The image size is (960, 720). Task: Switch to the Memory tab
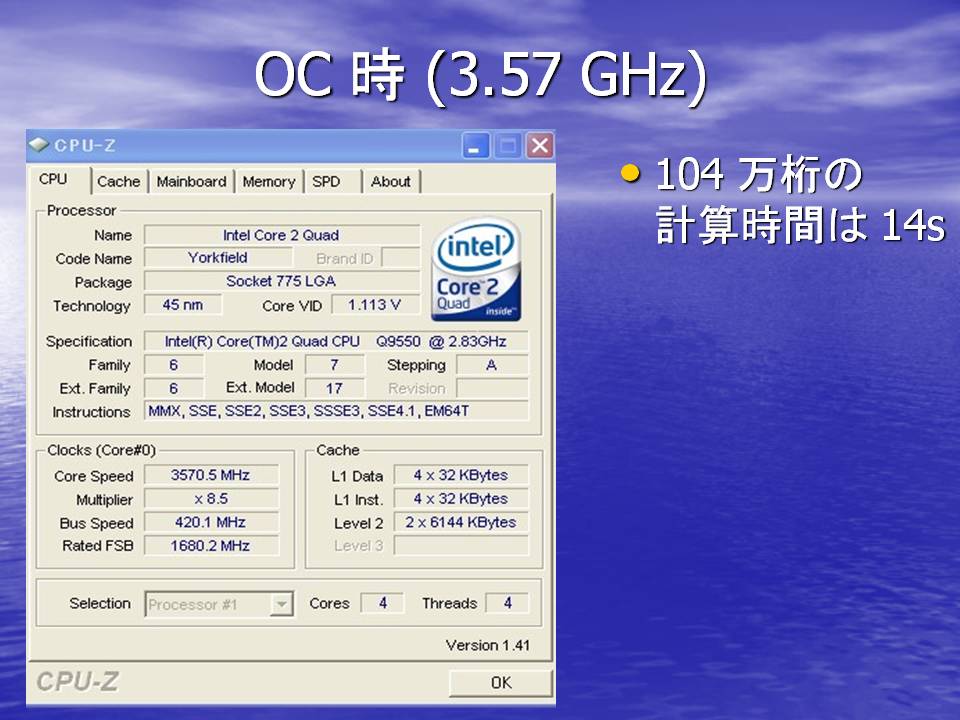pos(269,182)
